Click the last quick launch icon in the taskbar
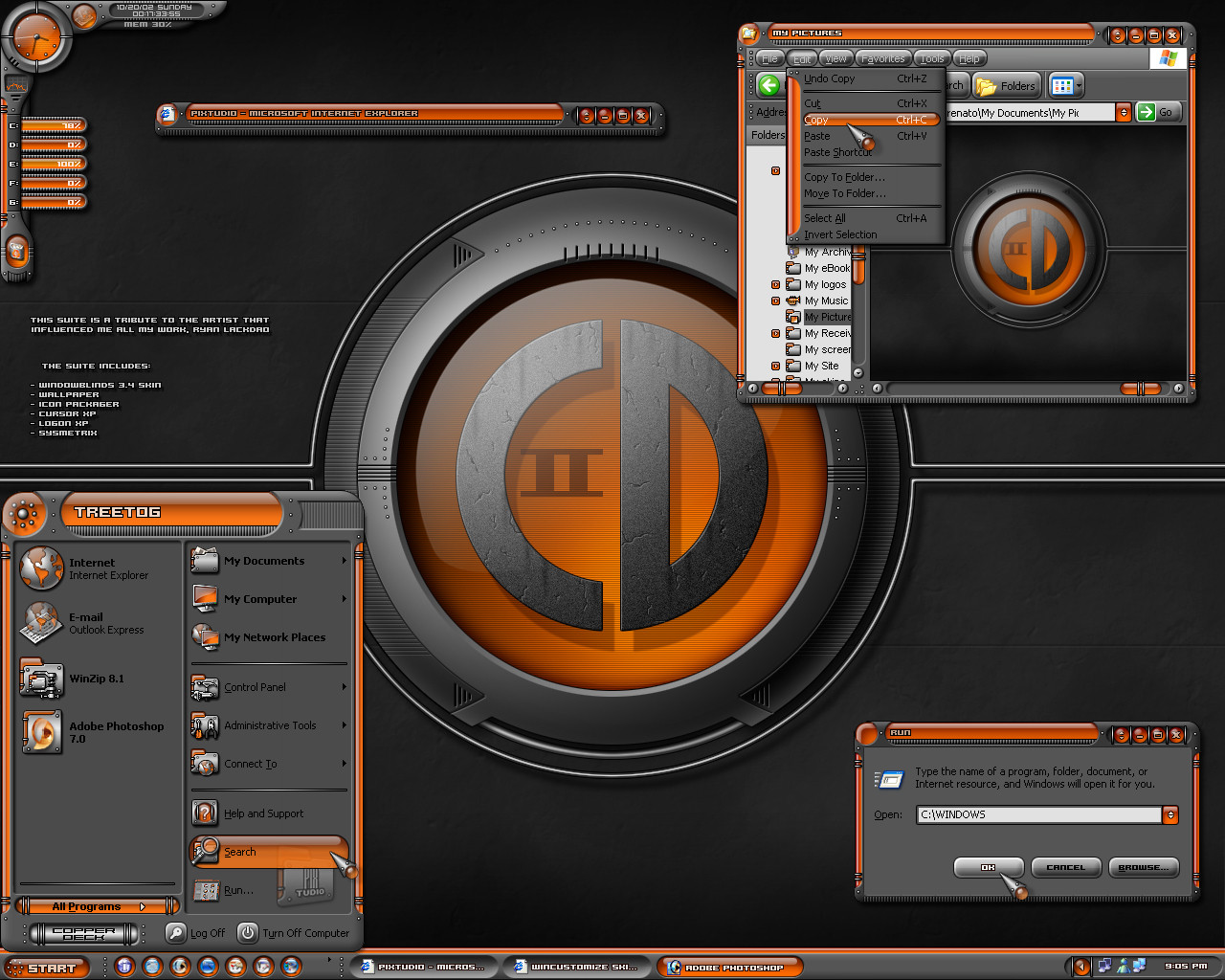This screenshot has width=1225, height=980. 290,966
